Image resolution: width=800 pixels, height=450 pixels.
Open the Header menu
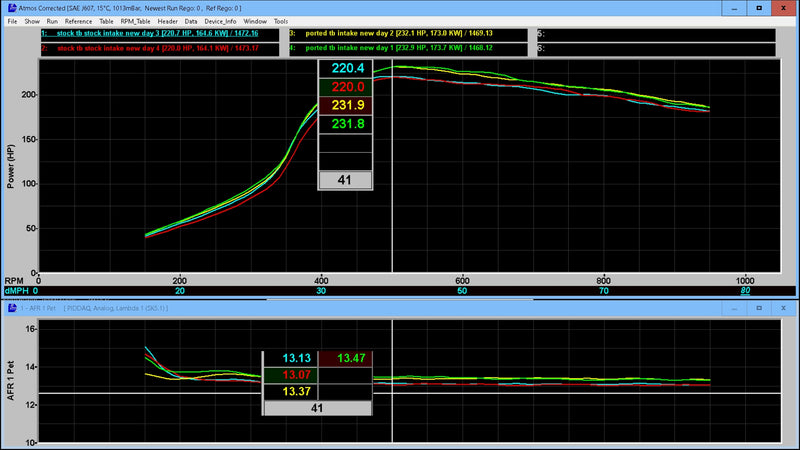[167, 20]
